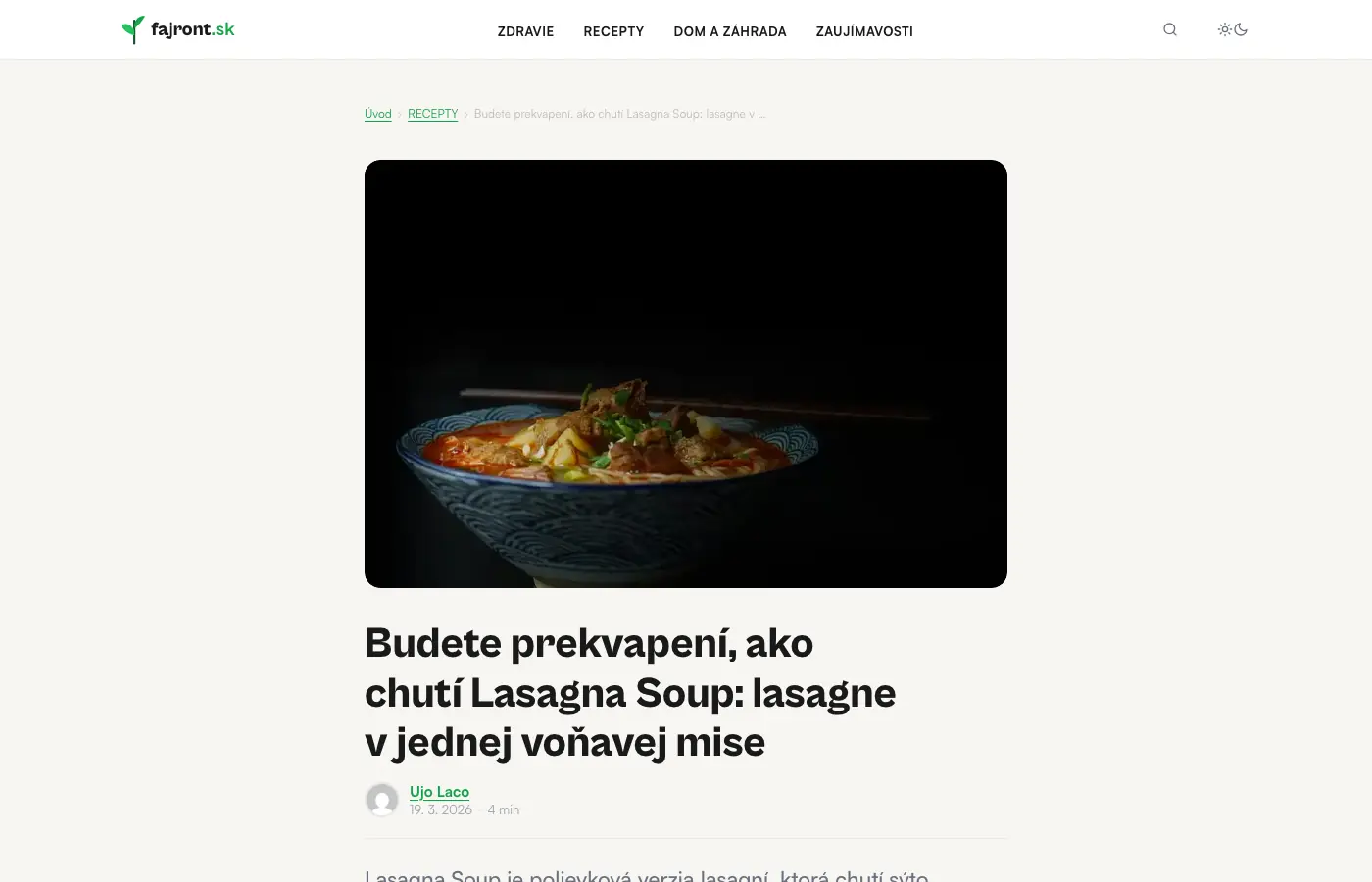The height and width of the screenshot is (882, 1372).
Task: Open the ZDRAVIE menu item
Action: click(x=525, y=31)
